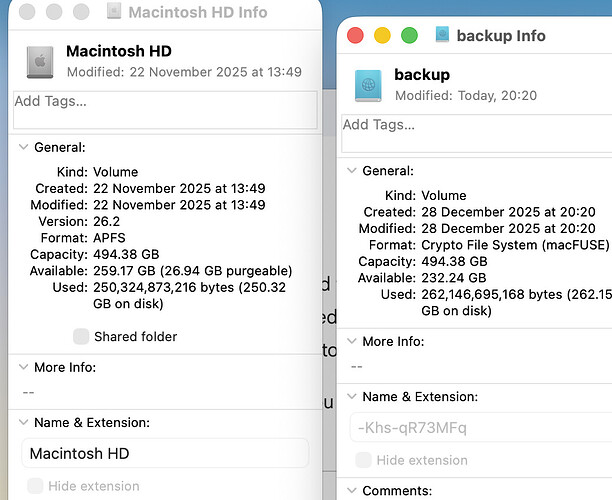
Task: Collapse More Info section in Macintosh HD Info
Action: 23,367
